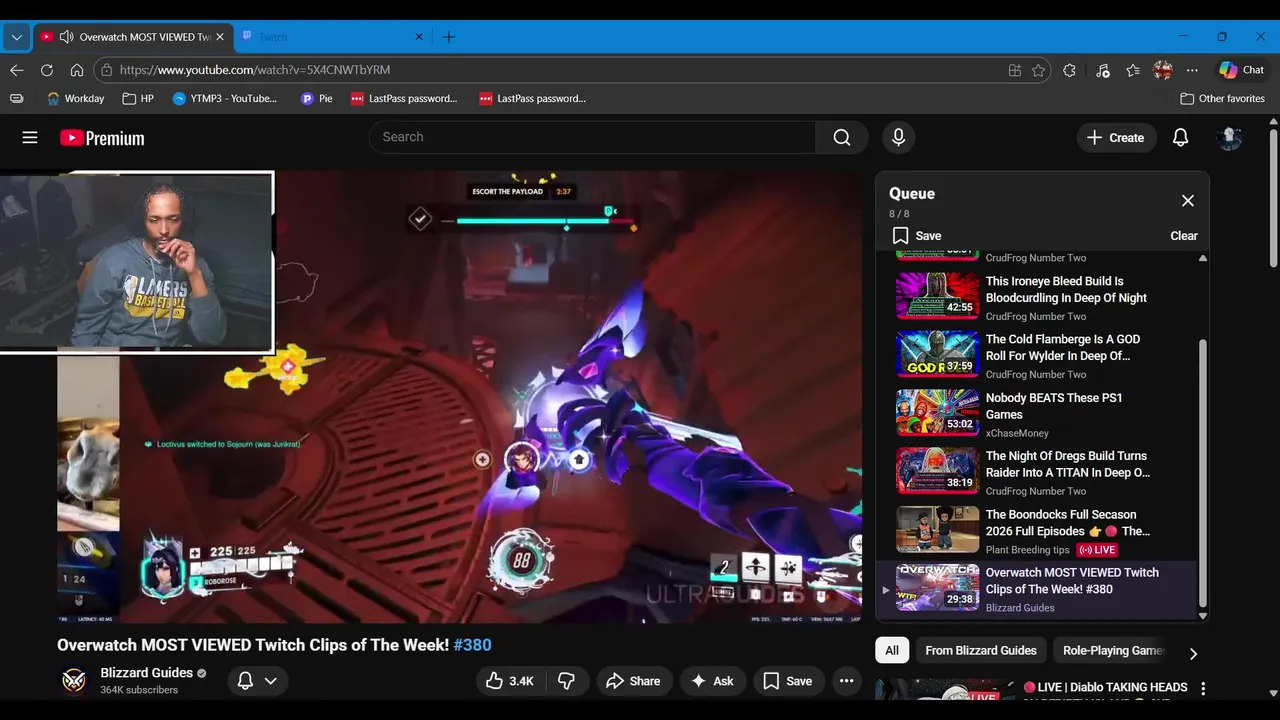Start voice search with the microphone

[898, 137]
